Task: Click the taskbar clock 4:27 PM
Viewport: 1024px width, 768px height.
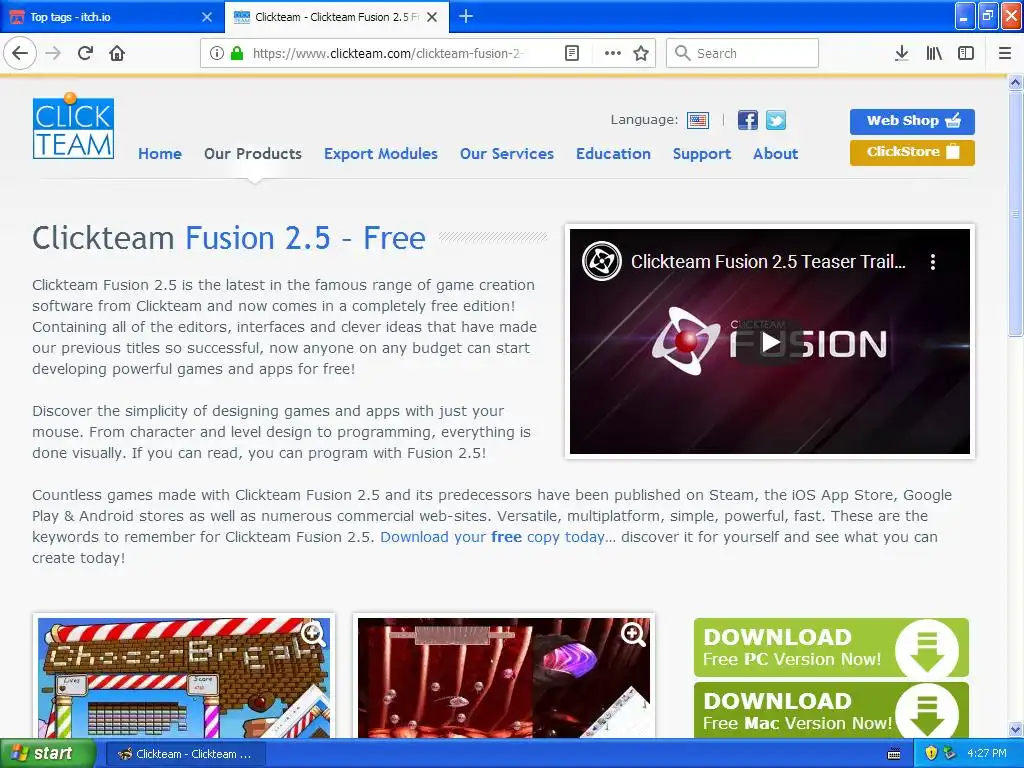Action: (987, 754)
